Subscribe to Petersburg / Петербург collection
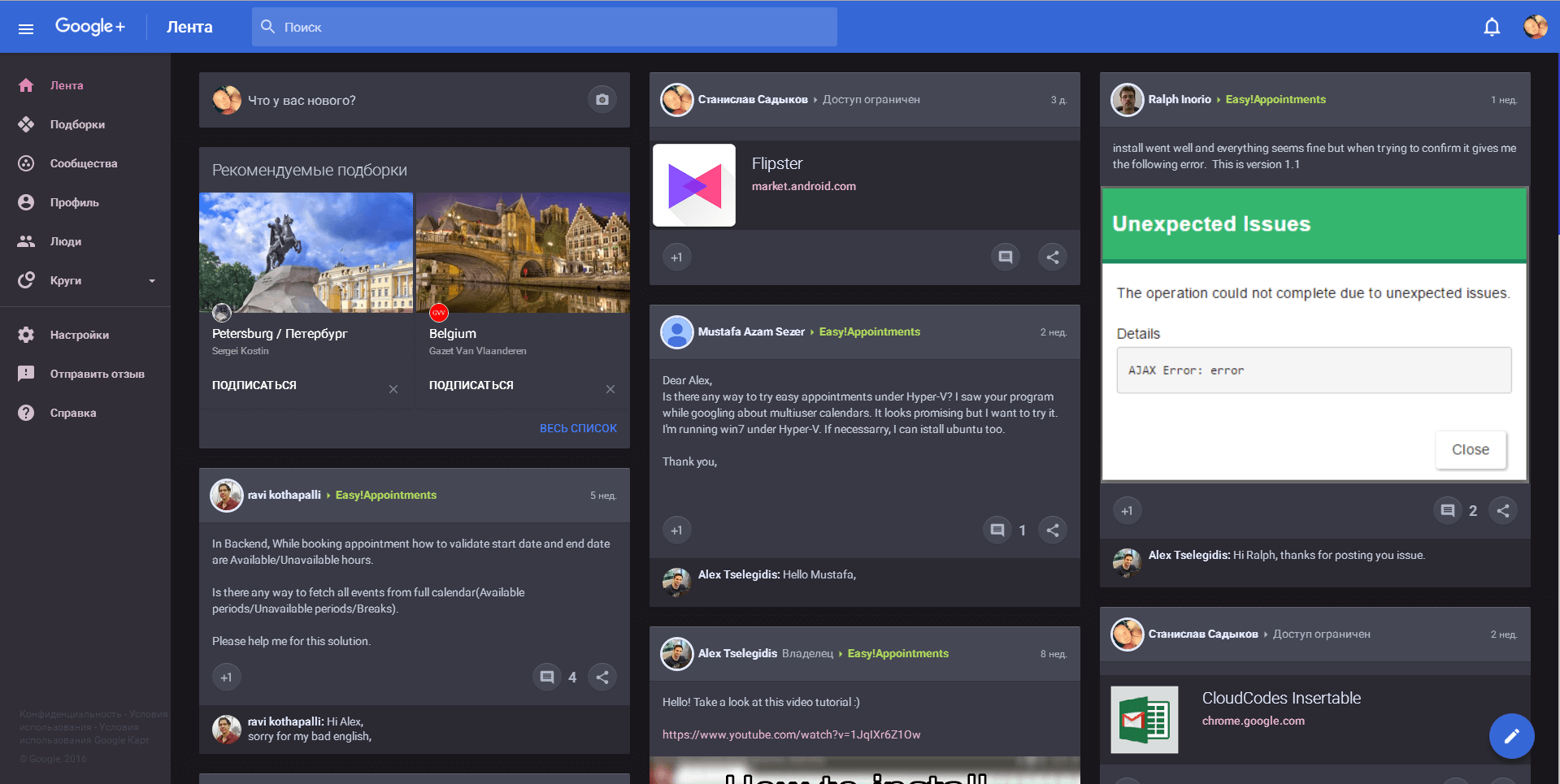 [254, 385]
